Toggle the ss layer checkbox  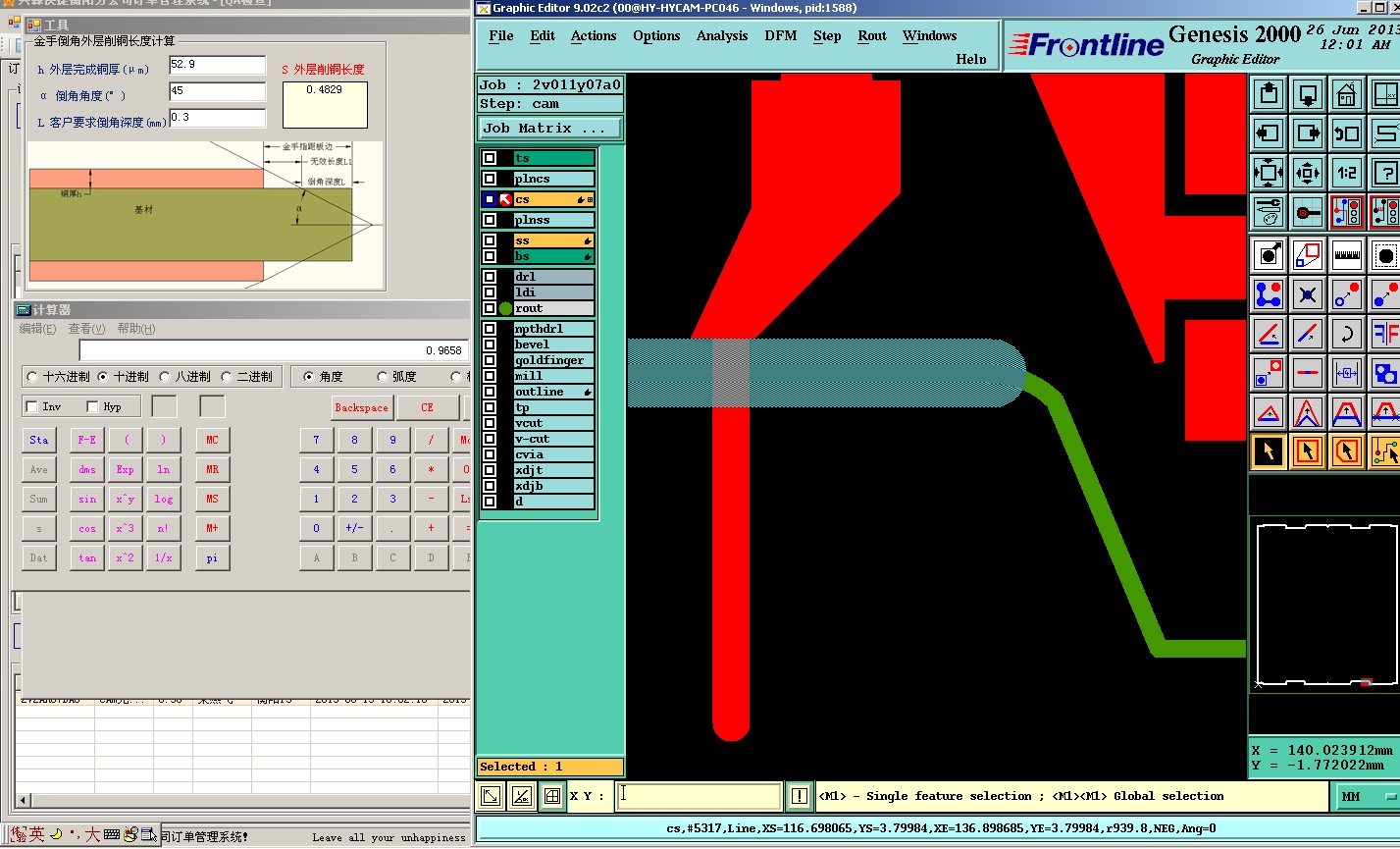[490, 240]
